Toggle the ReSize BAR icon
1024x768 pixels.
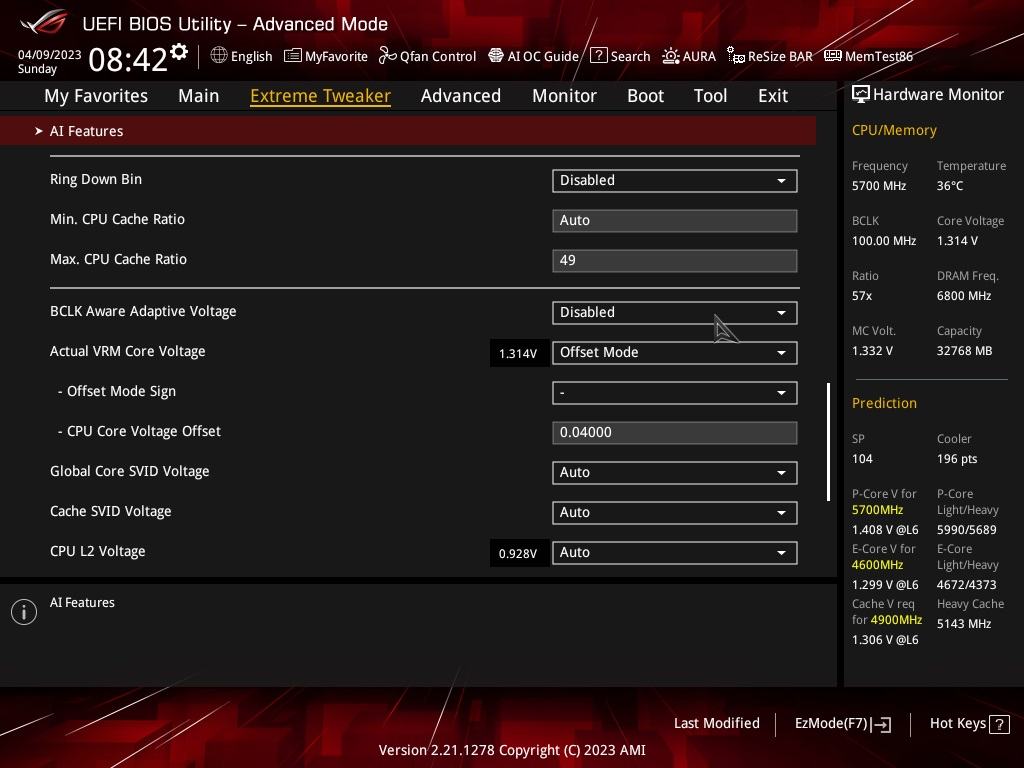click(x=735, y=56)
